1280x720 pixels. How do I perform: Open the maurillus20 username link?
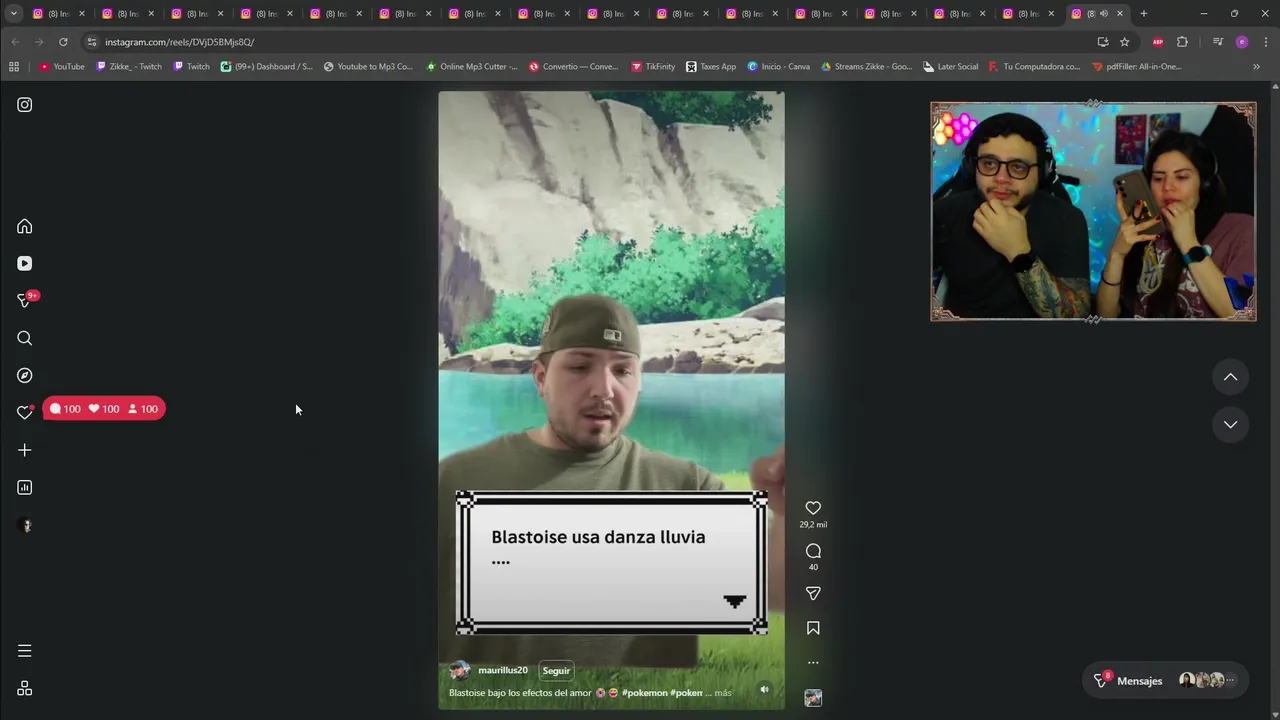[x=503, y=671]
